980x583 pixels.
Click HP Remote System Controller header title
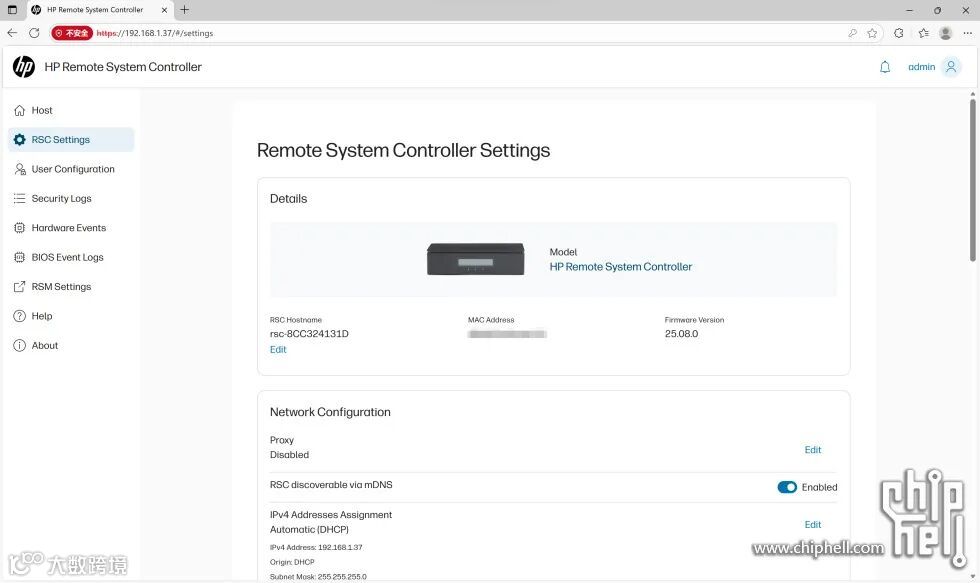click(123, 67)
